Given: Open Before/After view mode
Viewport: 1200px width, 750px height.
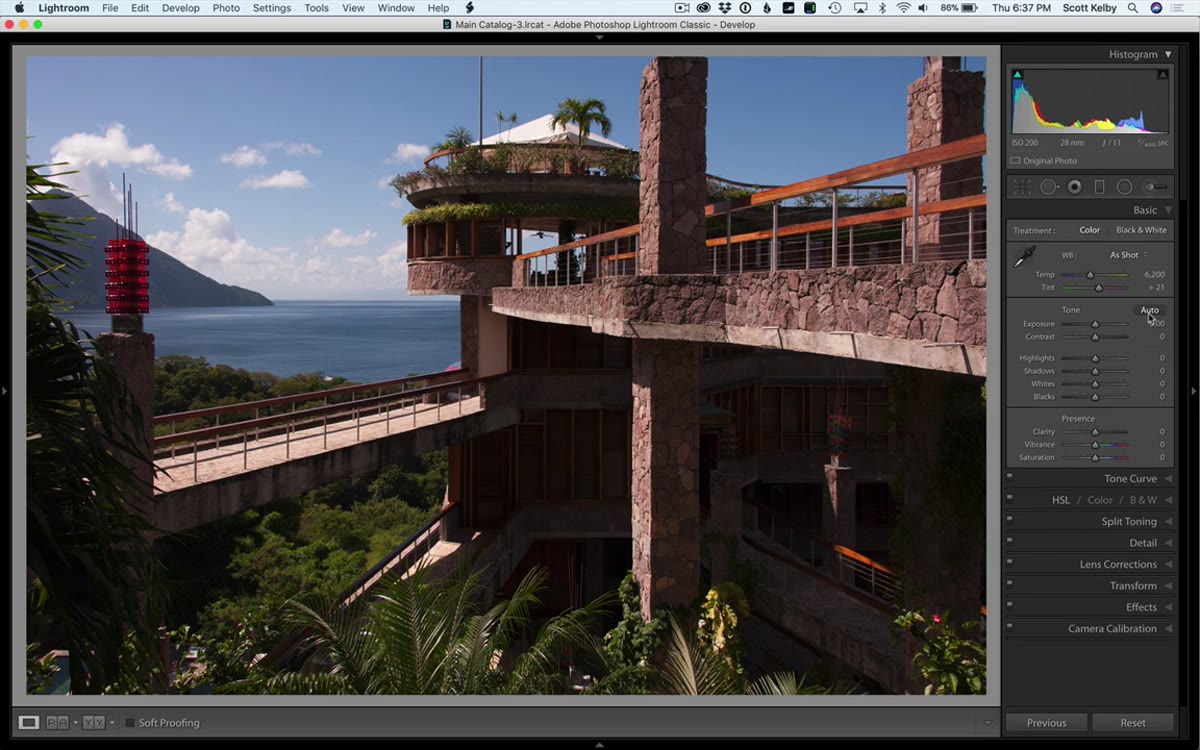Looking at the screenshot, I should click(58, 722).
